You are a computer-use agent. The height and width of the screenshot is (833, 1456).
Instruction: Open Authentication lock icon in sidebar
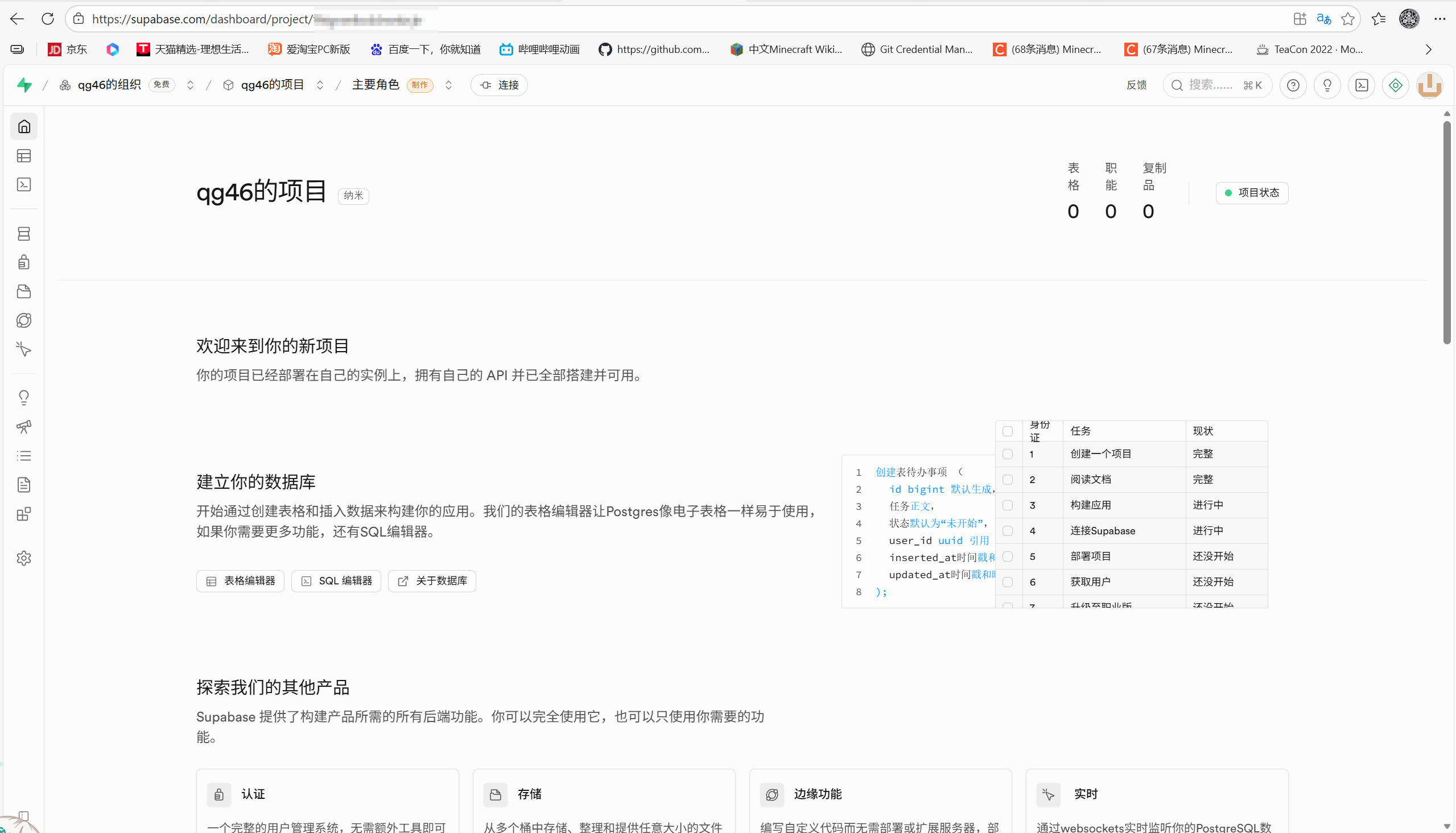point(23,262)
